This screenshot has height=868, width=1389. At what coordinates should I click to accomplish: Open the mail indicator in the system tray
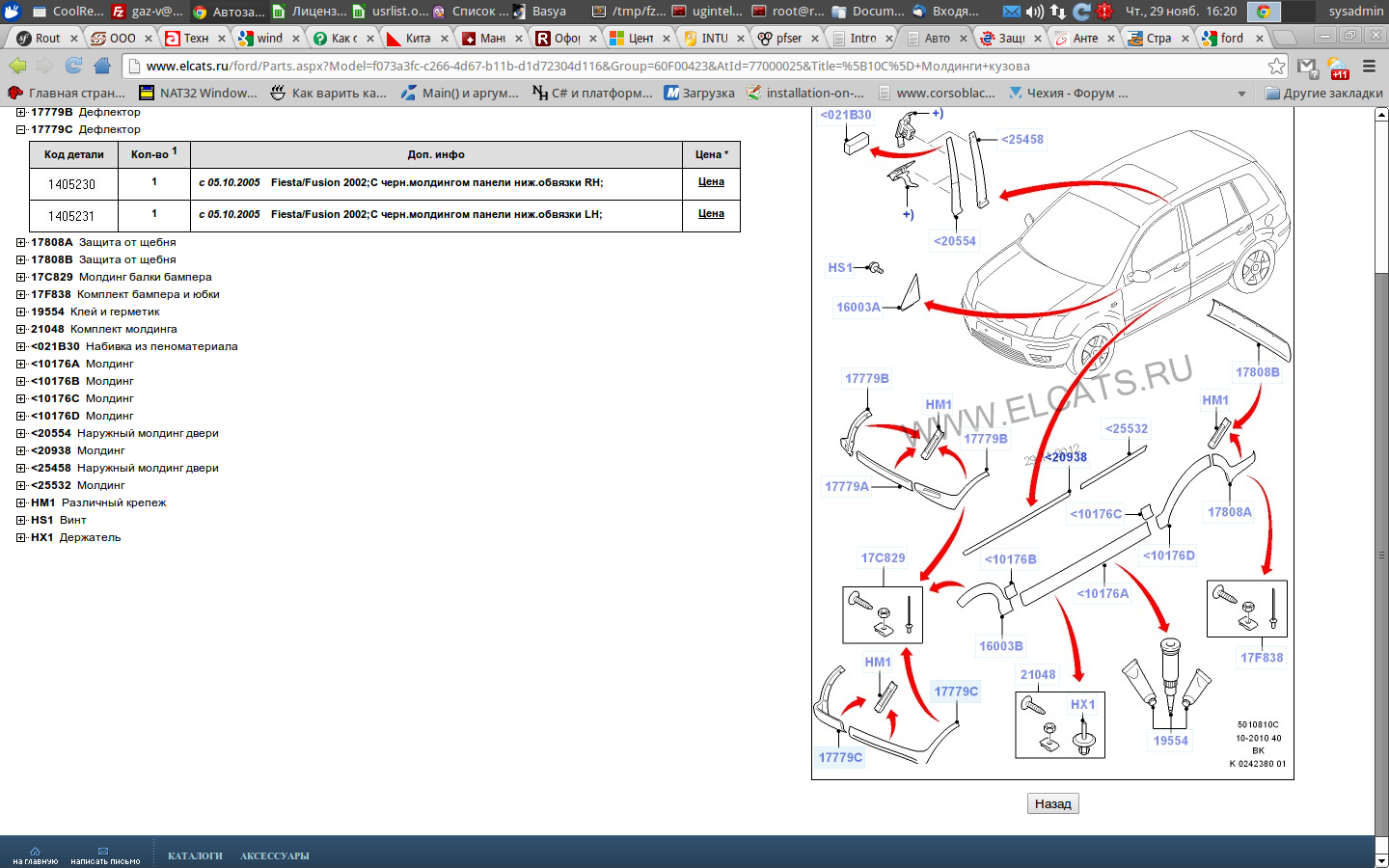click(1011, 12)
